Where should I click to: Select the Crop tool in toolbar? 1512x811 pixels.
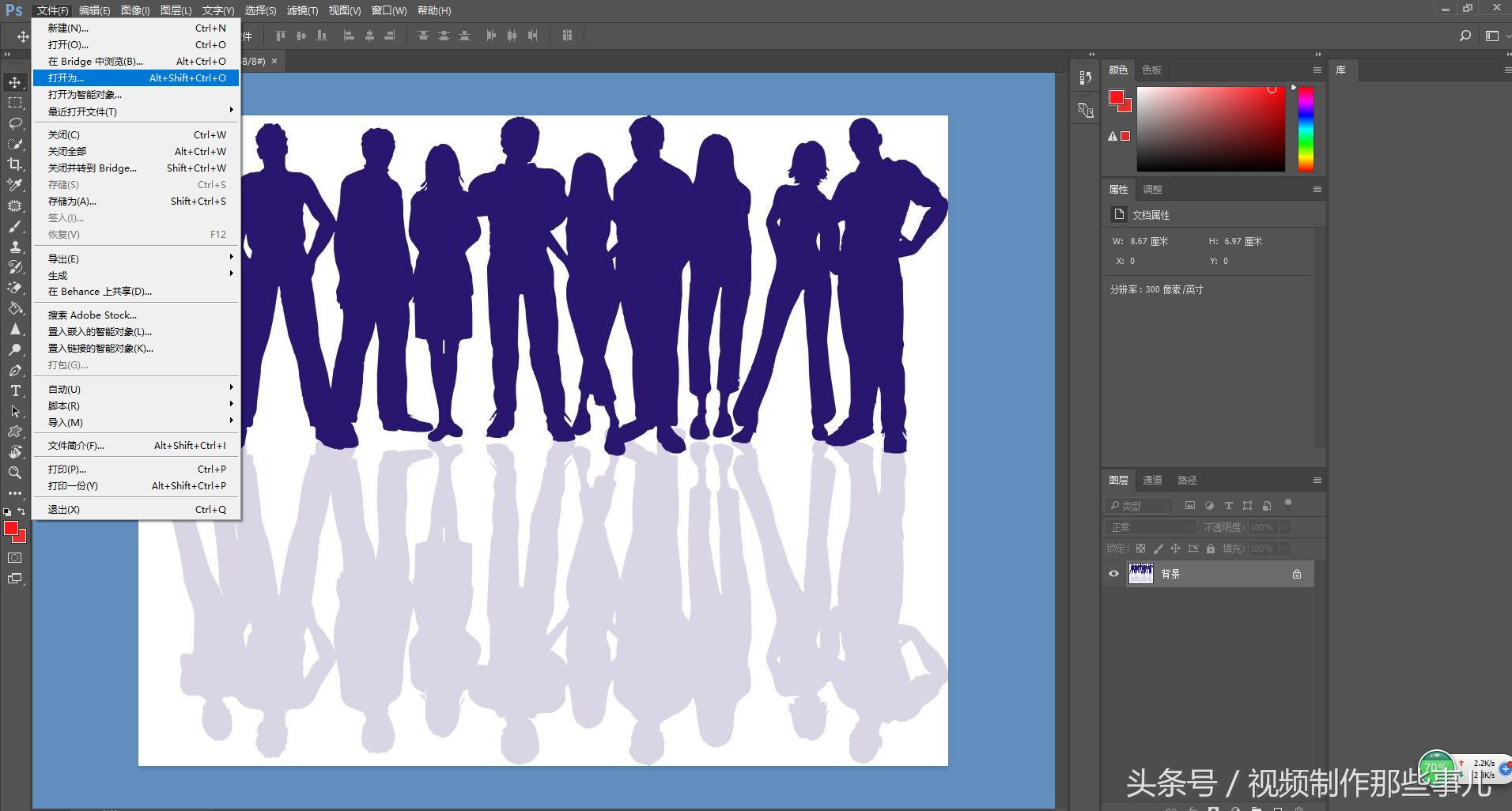[x=15, y=164]
